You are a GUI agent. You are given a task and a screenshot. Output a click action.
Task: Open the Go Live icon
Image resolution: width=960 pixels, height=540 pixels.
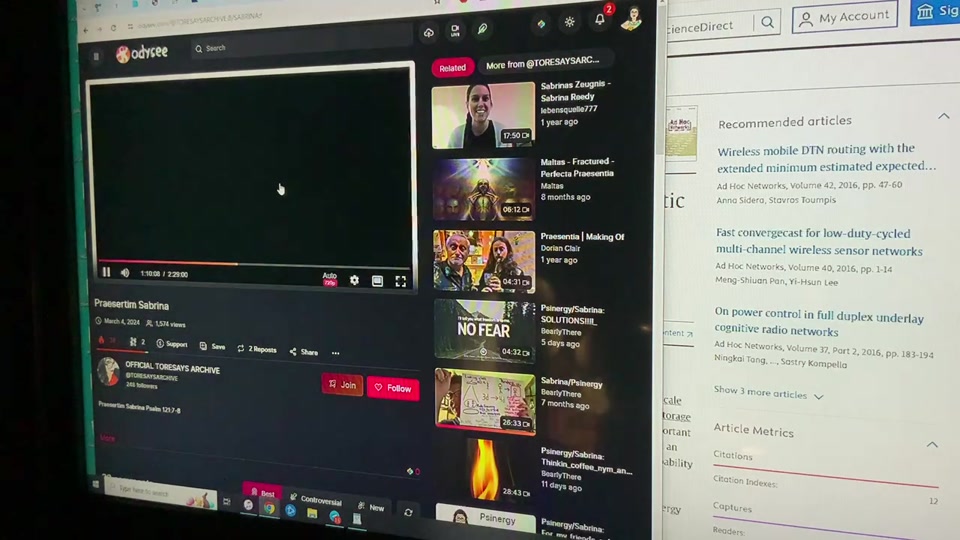pos(455,31)
